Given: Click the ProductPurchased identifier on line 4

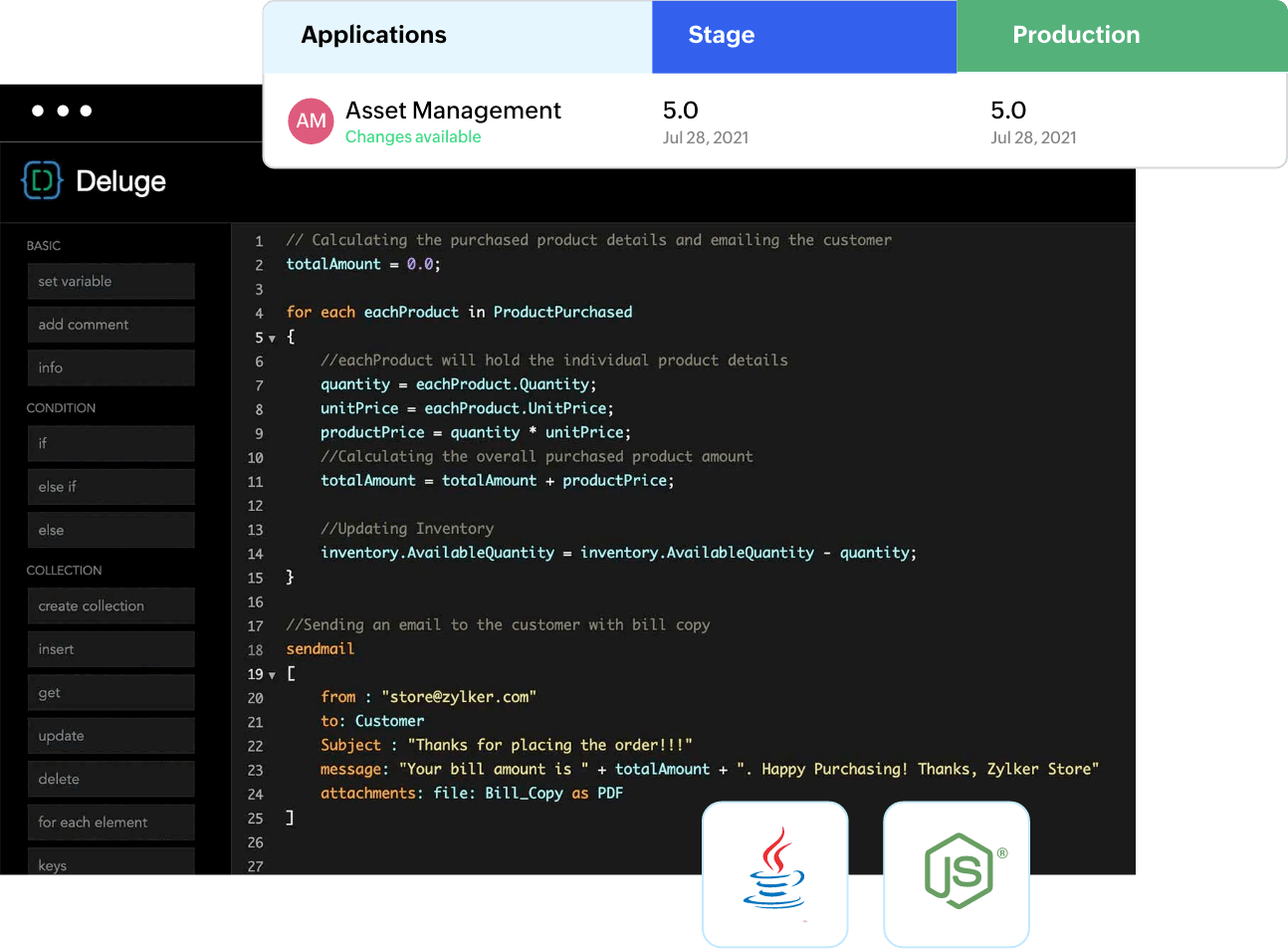Looking at the screenshot, I should coord(563,312).
